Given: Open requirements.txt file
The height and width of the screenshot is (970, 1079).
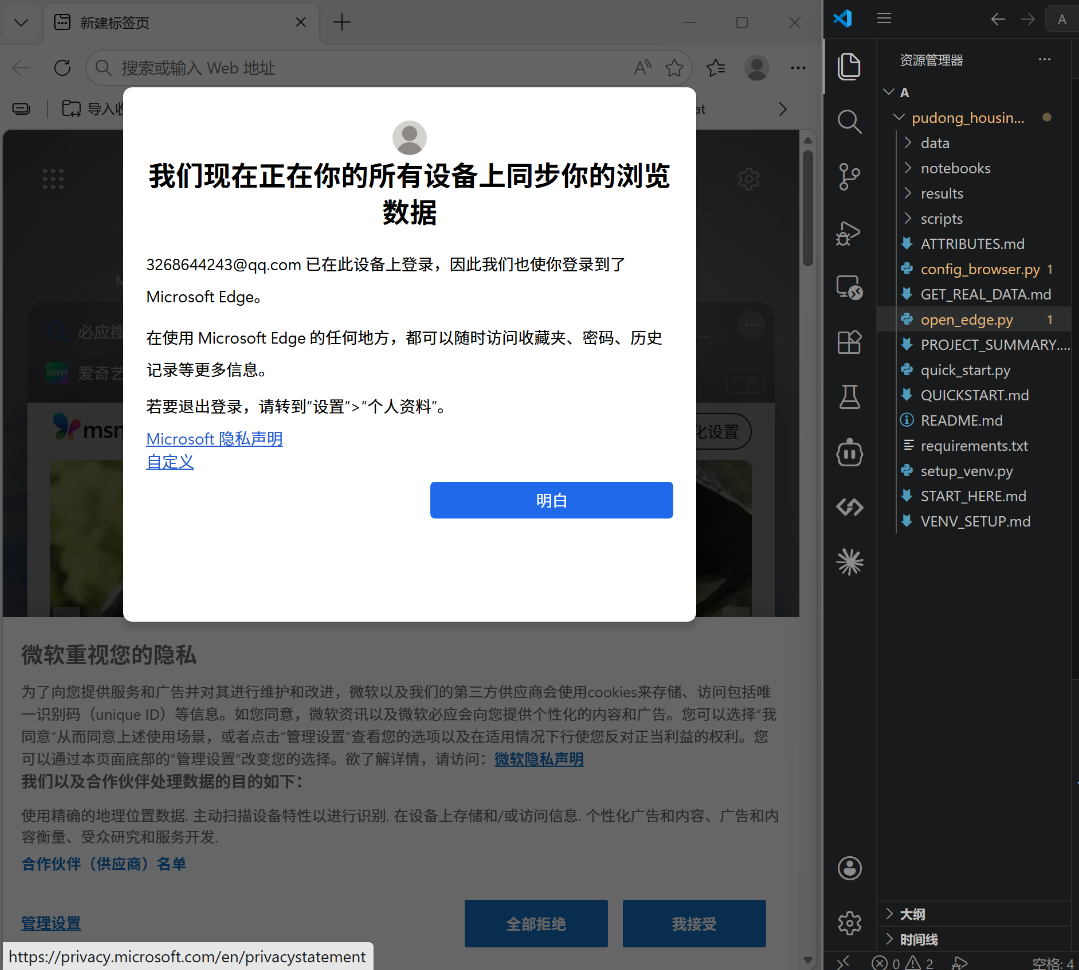Looking at the screenshot, I should 974,446.
